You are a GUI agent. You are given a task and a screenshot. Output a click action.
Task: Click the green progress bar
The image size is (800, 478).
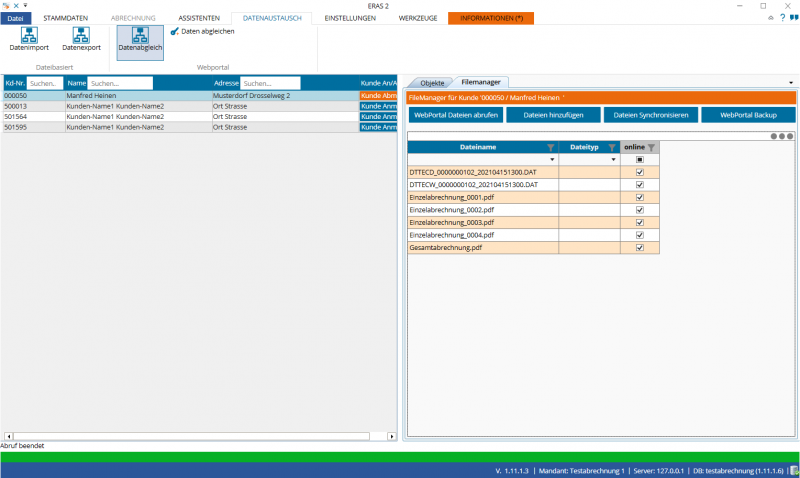pos(400,457)
